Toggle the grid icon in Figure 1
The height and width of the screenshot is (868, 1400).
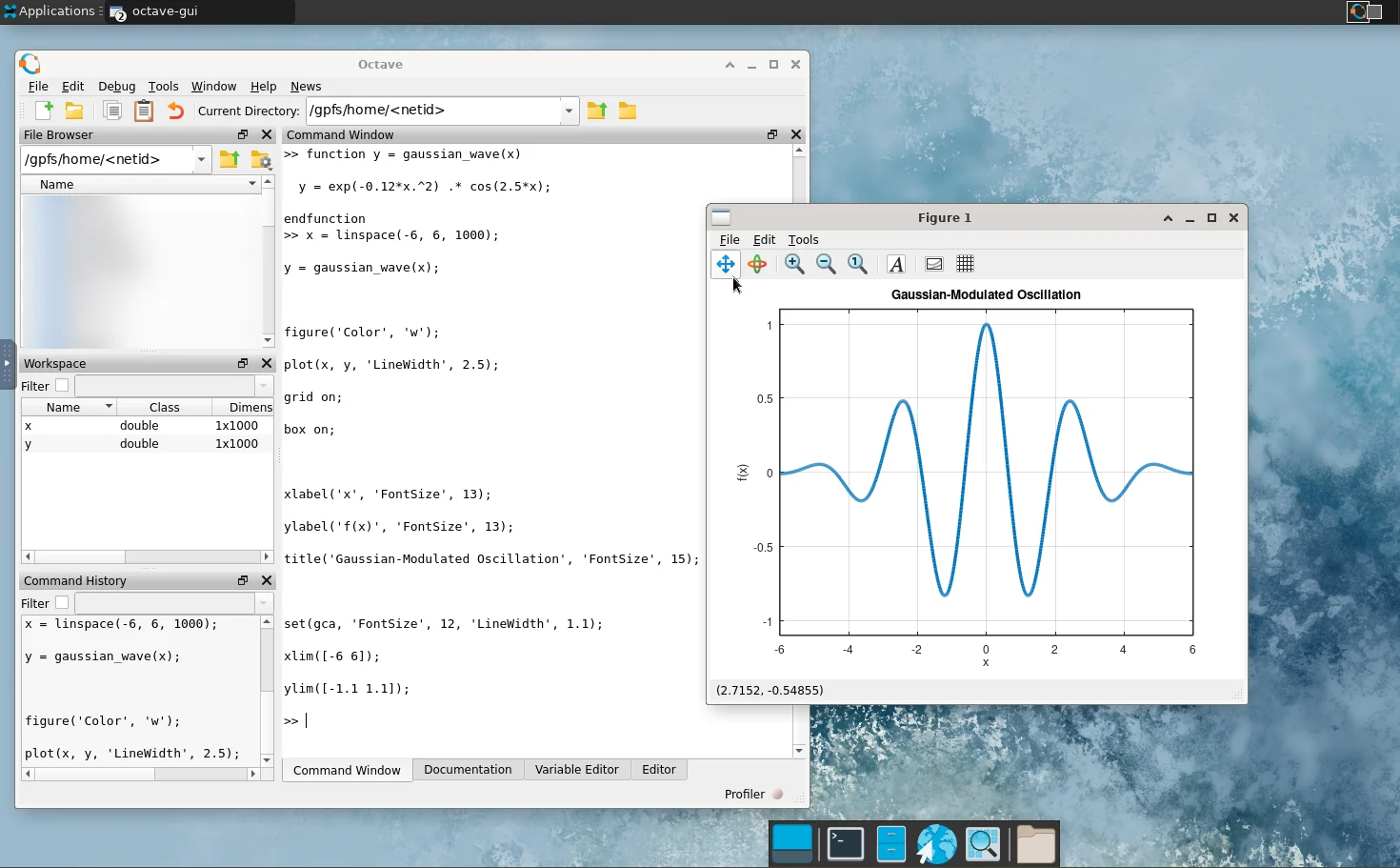[x=965, y=264]
